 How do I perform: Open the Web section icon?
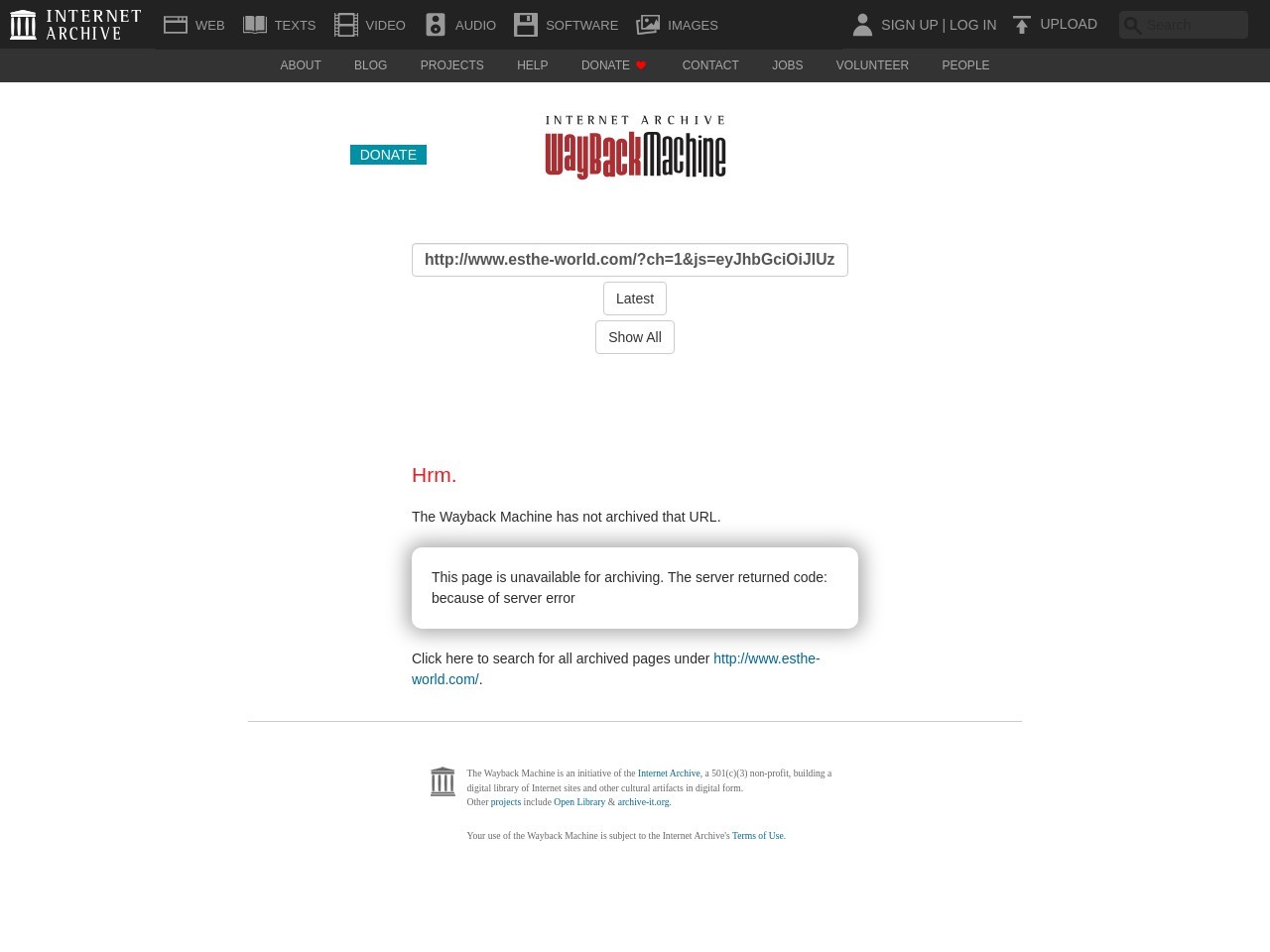pos(176,25)
